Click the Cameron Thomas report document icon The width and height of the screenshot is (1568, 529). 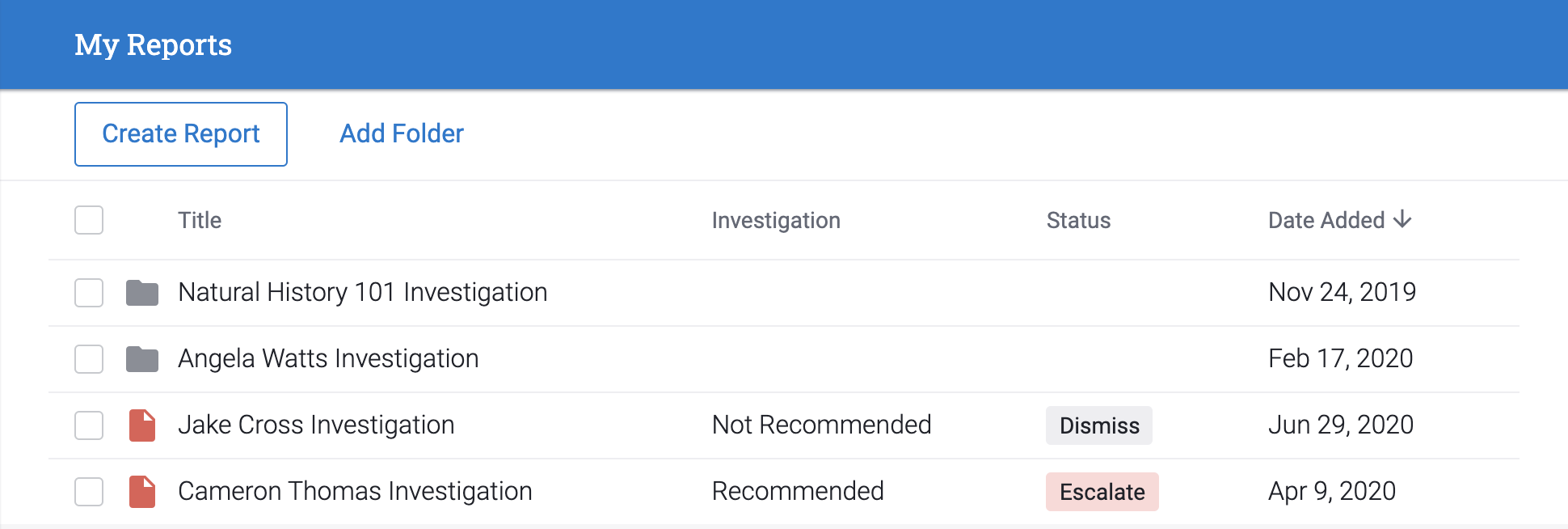[x=142, y=492]
